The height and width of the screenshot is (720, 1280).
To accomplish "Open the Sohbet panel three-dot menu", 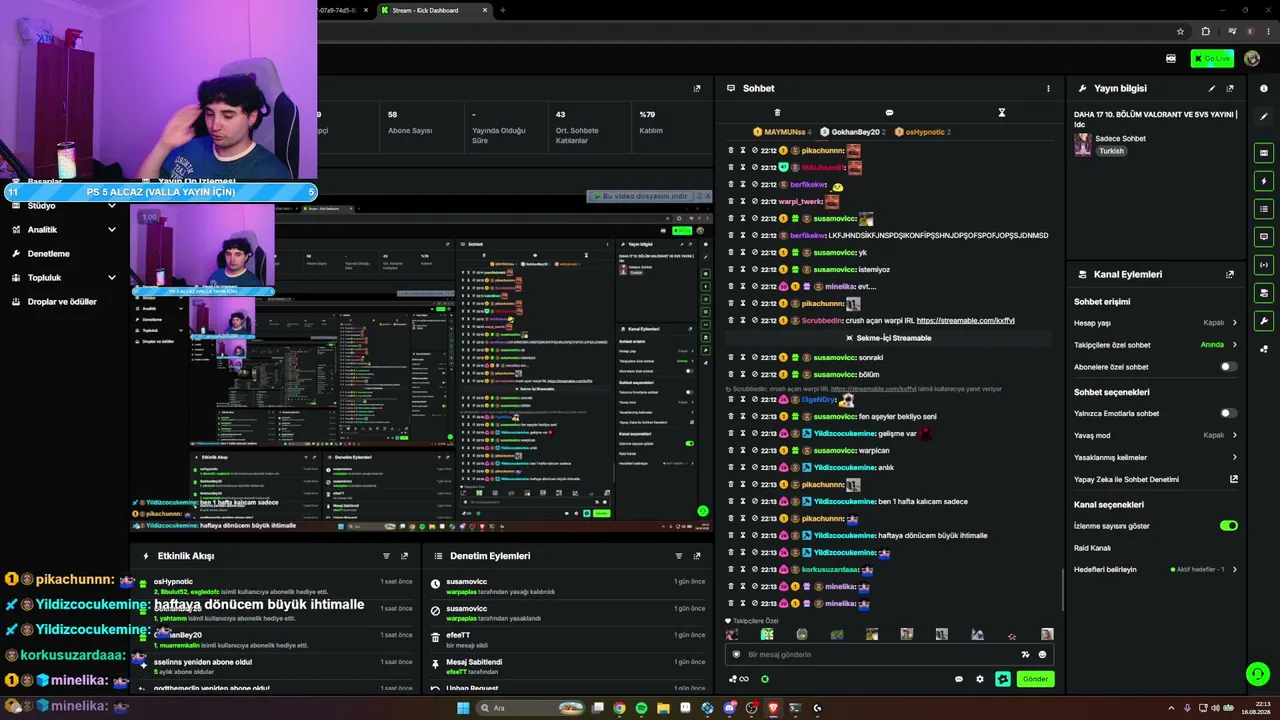I will [x=1048, y=88].
